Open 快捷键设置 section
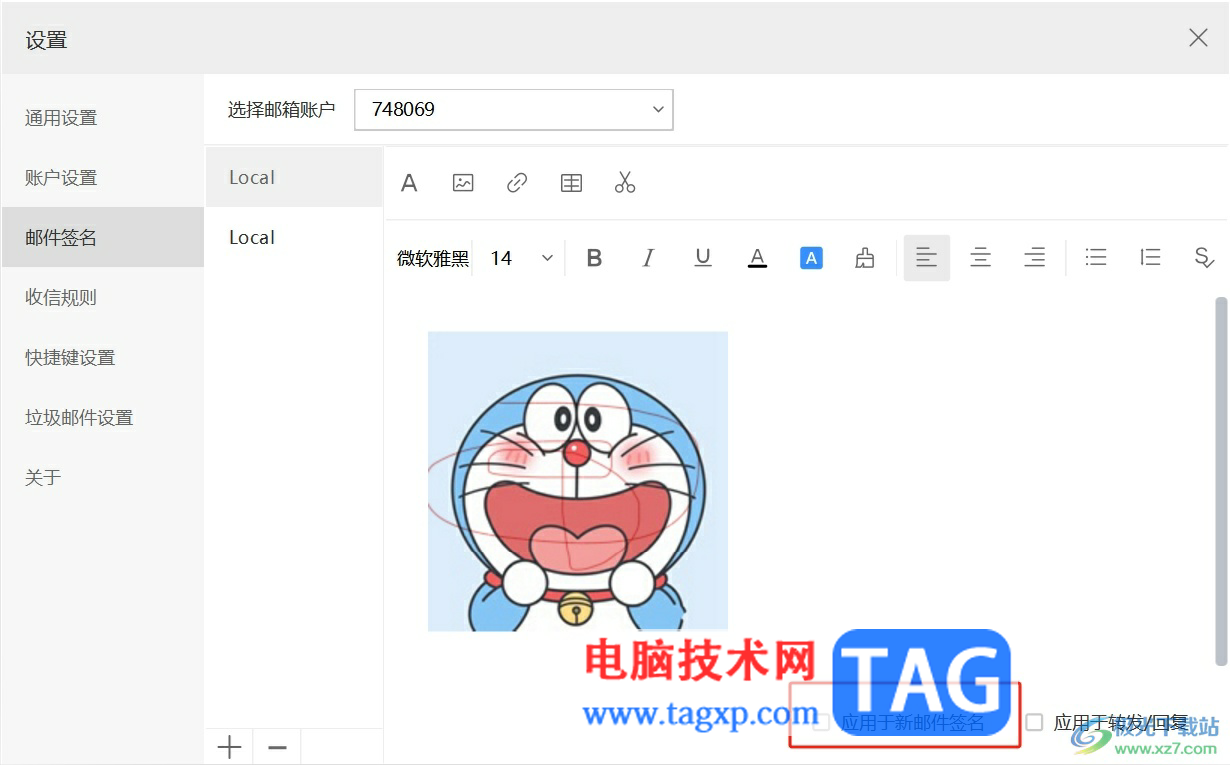Screen dimensions: 1230x765 point(103,358)
